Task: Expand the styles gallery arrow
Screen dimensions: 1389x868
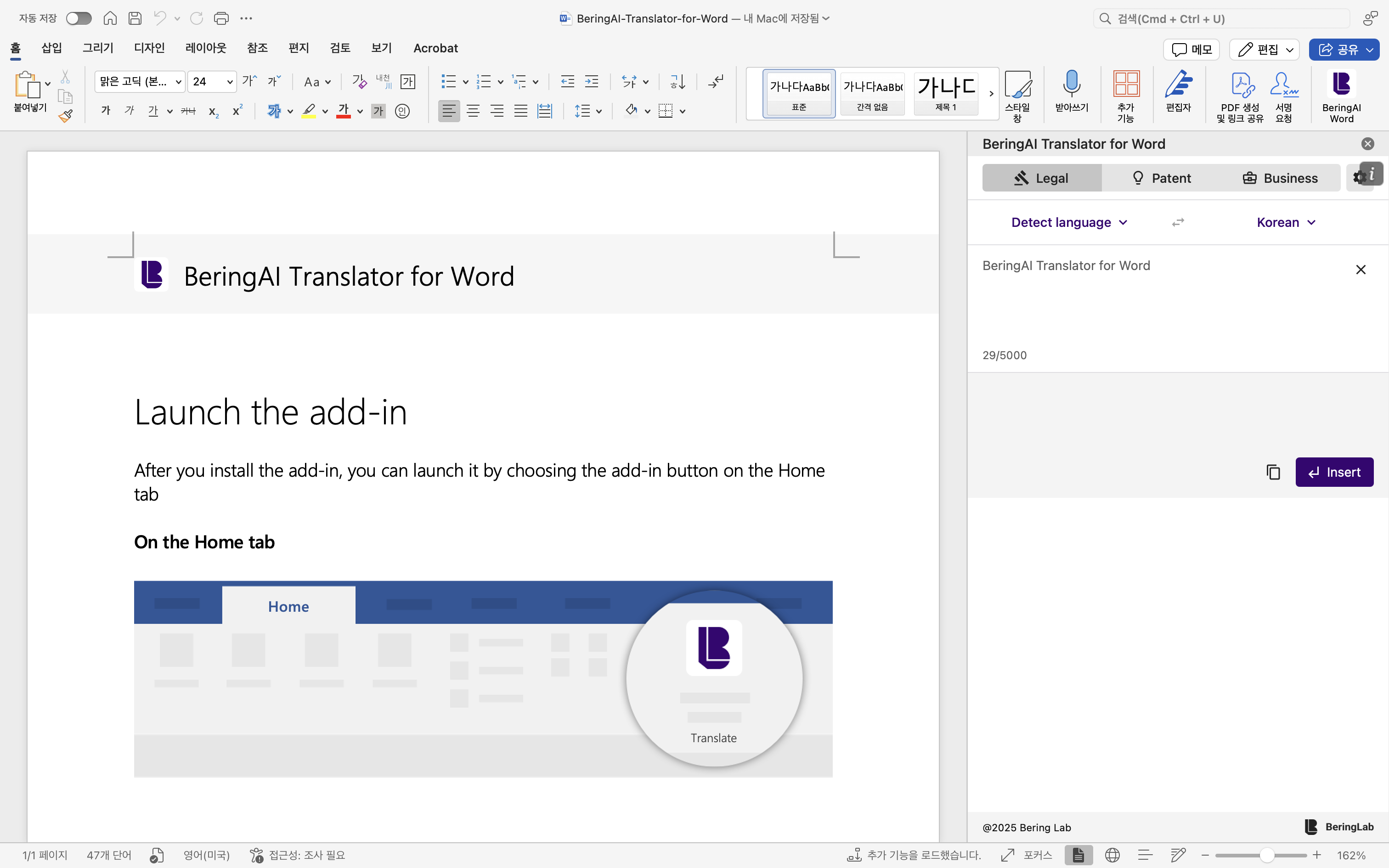Action: pyautogui.click(x=991, y=93)
